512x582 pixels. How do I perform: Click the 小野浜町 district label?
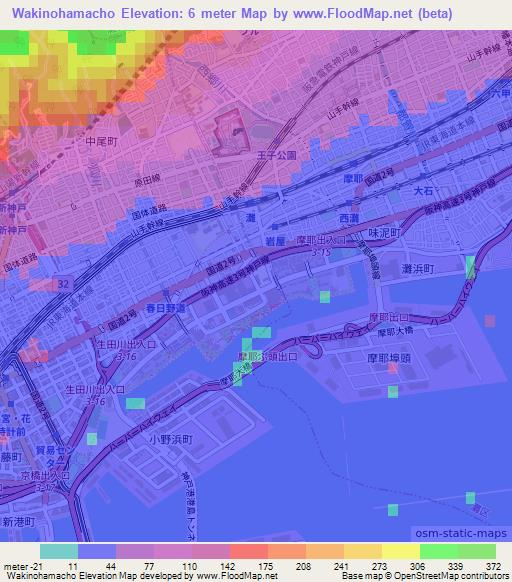(x=171, y=440)
